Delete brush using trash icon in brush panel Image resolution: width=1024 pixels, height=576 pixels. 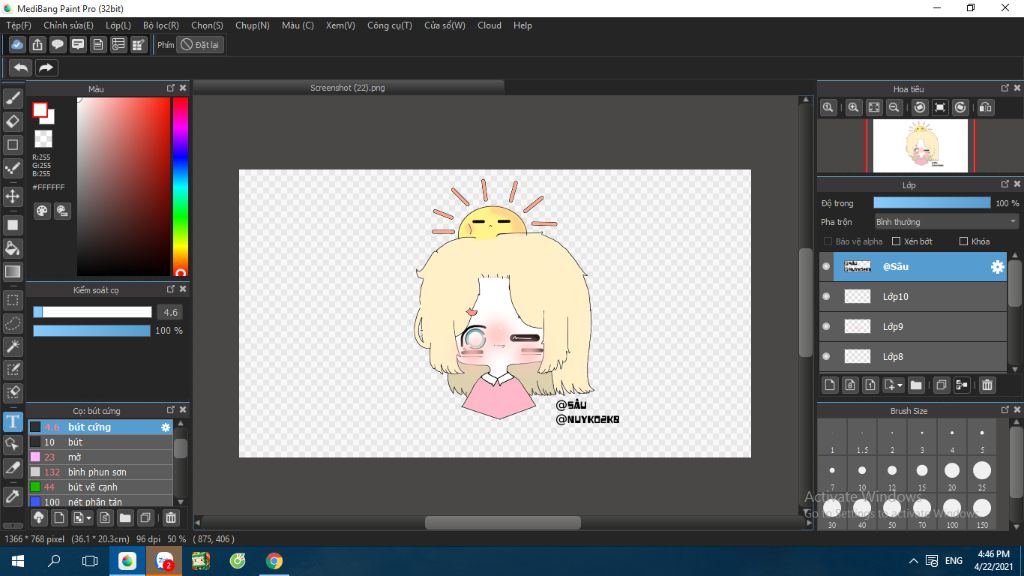coord(170,518)
